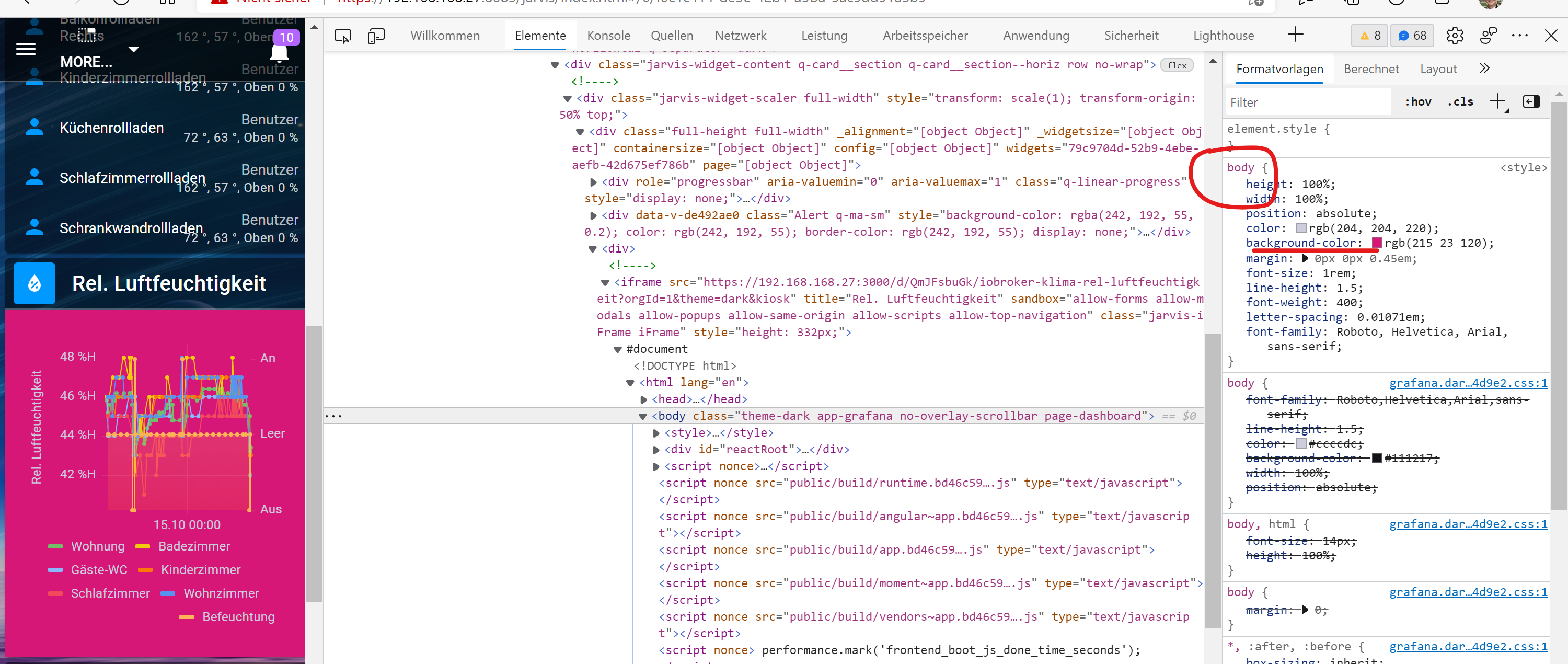Open pink background-color swatch picker
This screenshot has width=1568, height=664.
click(1376, 243)
